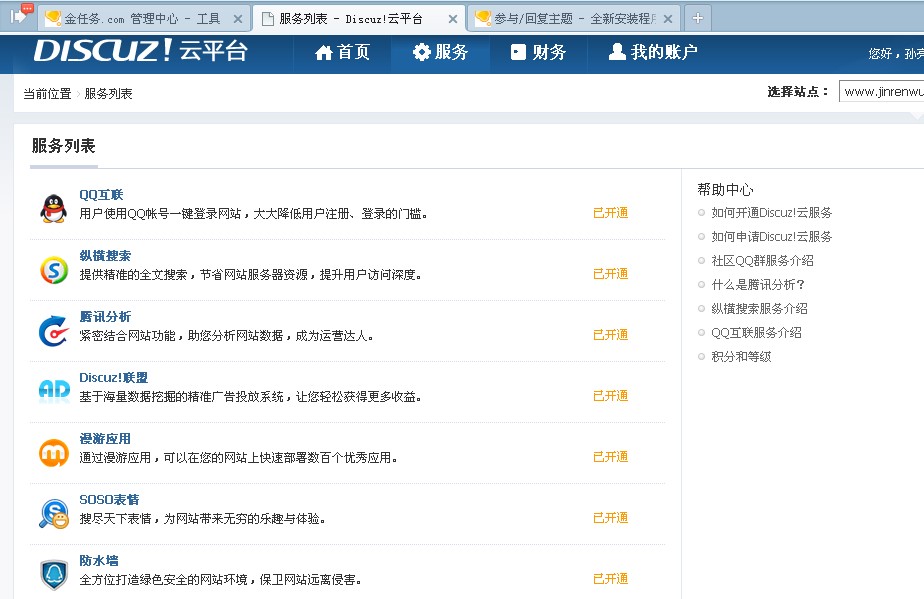Click 已开通 status for Discuz!联盟
Viewport: 924px width, 599px height.
coord(610,396)
